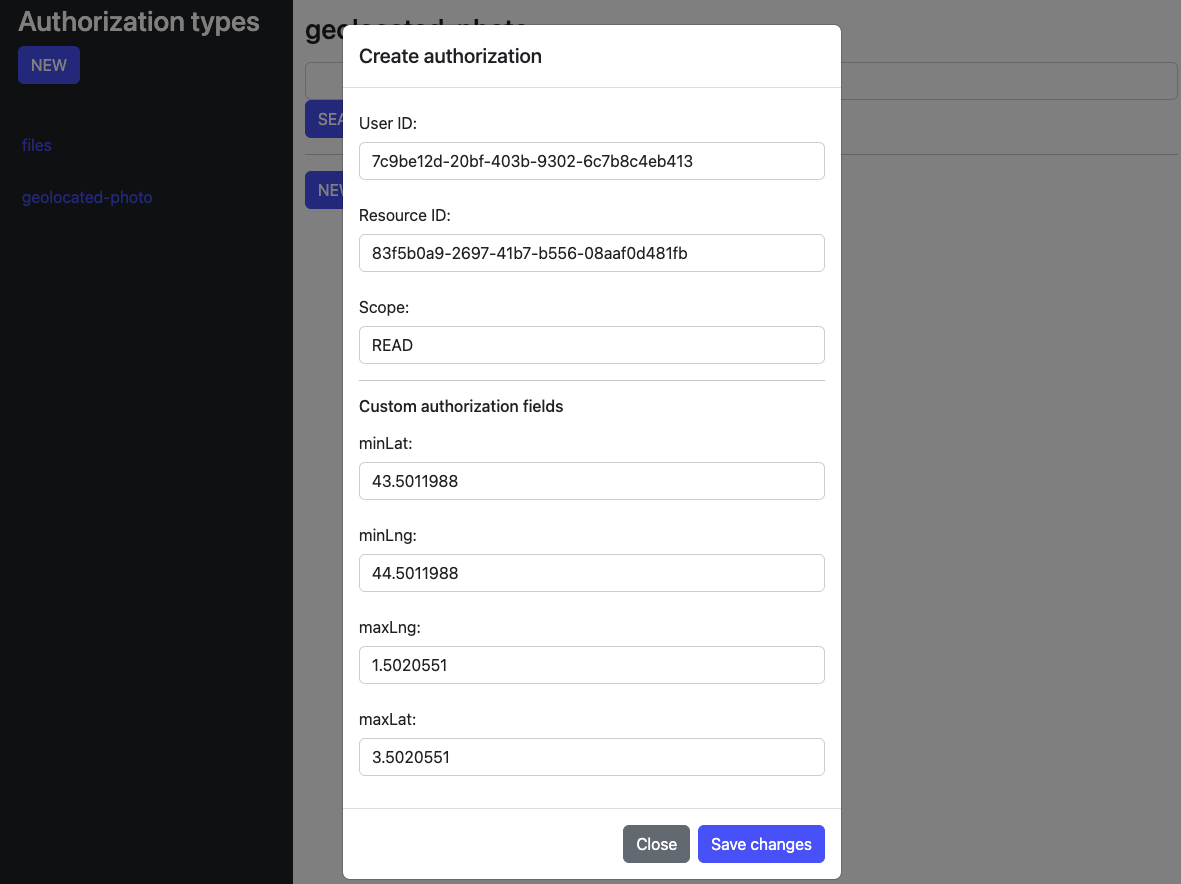Viewport: 1181px width, 884px height.
Task: Click the Resource ID input field
Action: pos(591,253)
